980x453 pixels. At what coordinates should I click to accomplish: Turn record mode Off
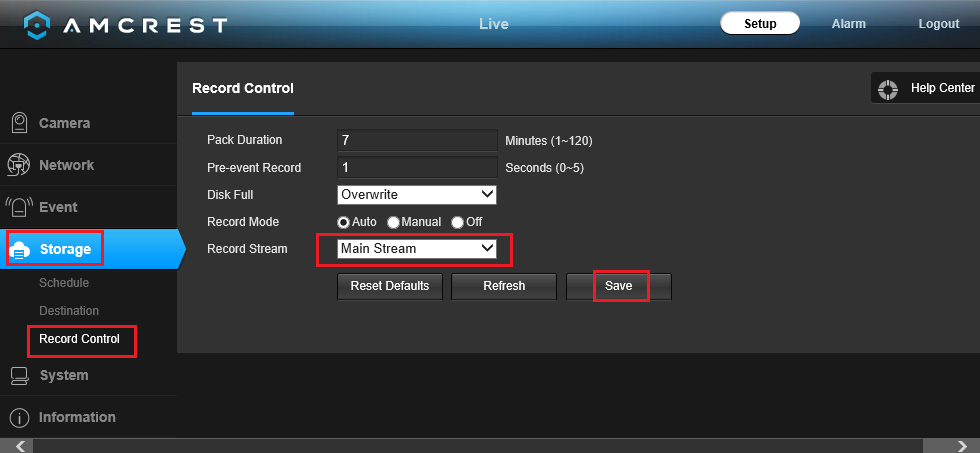458,222
